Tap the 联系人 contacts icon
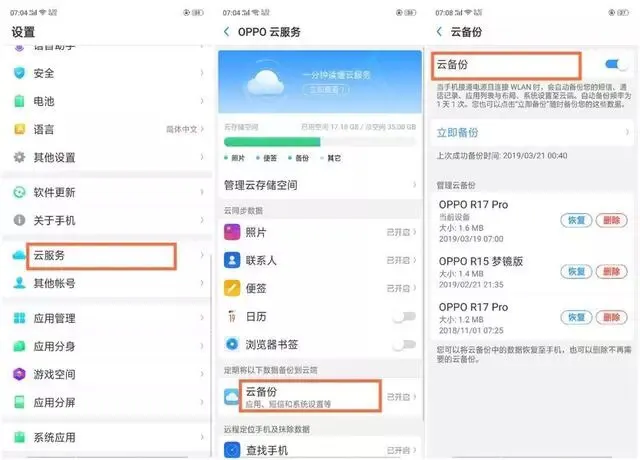640x460 pixels. point(232,260)
